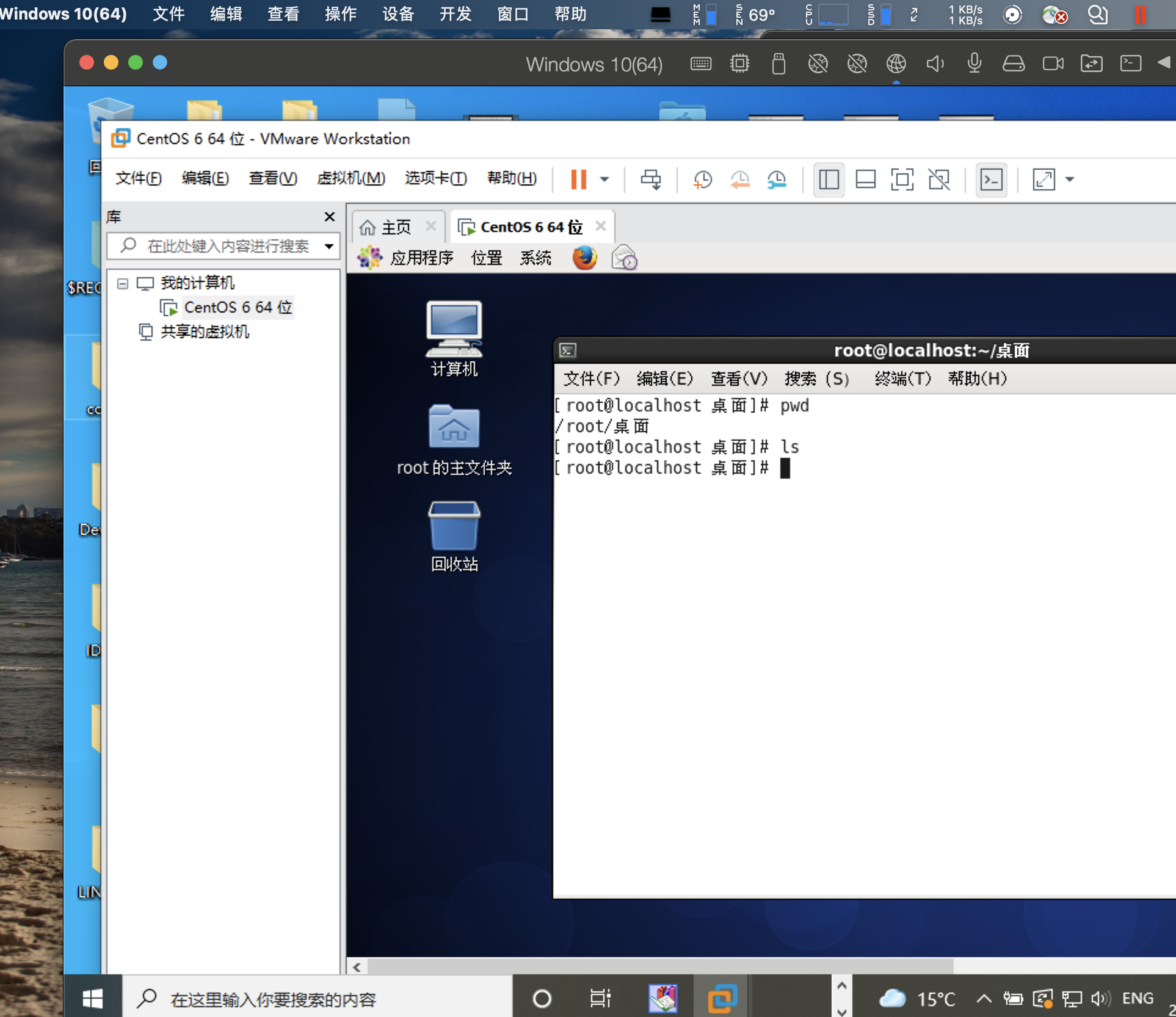Open CentOS 位置 menu
This screenshot has width=1176, height=1017.
click(x=486, y=258)
